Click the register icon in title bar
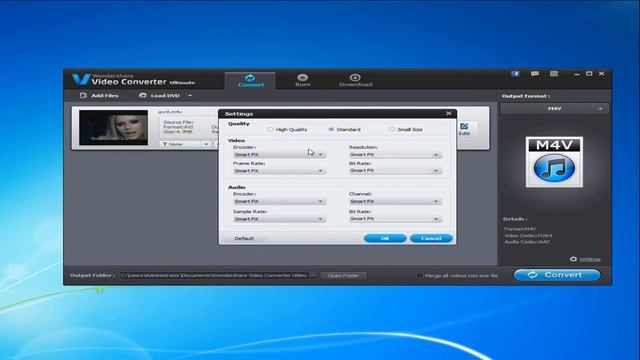Image resolution: width=640 pixels, height=360 pixels. tap(554, 74)
